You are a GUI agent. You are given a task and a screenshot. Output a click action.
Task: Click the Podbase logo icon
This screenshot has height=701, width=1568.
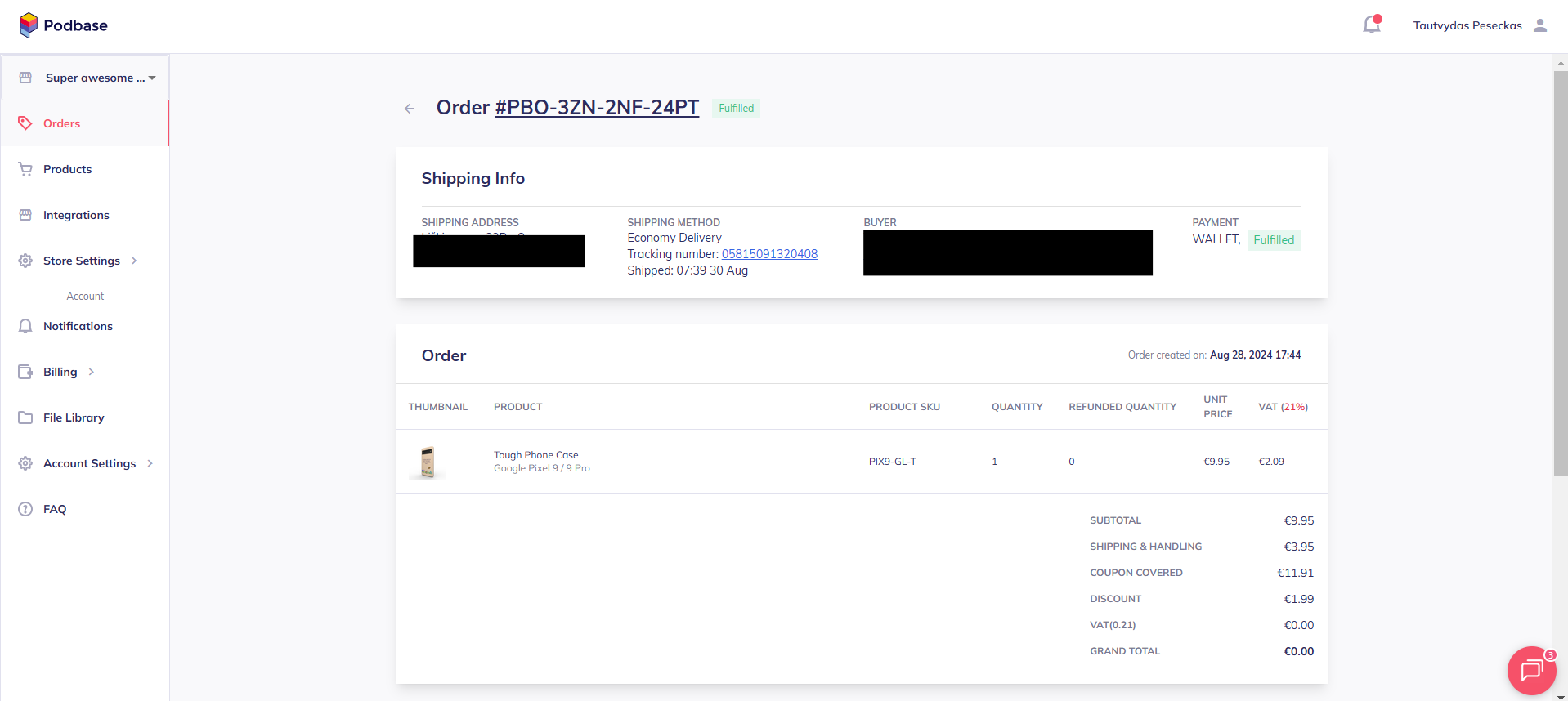[29, 25]
